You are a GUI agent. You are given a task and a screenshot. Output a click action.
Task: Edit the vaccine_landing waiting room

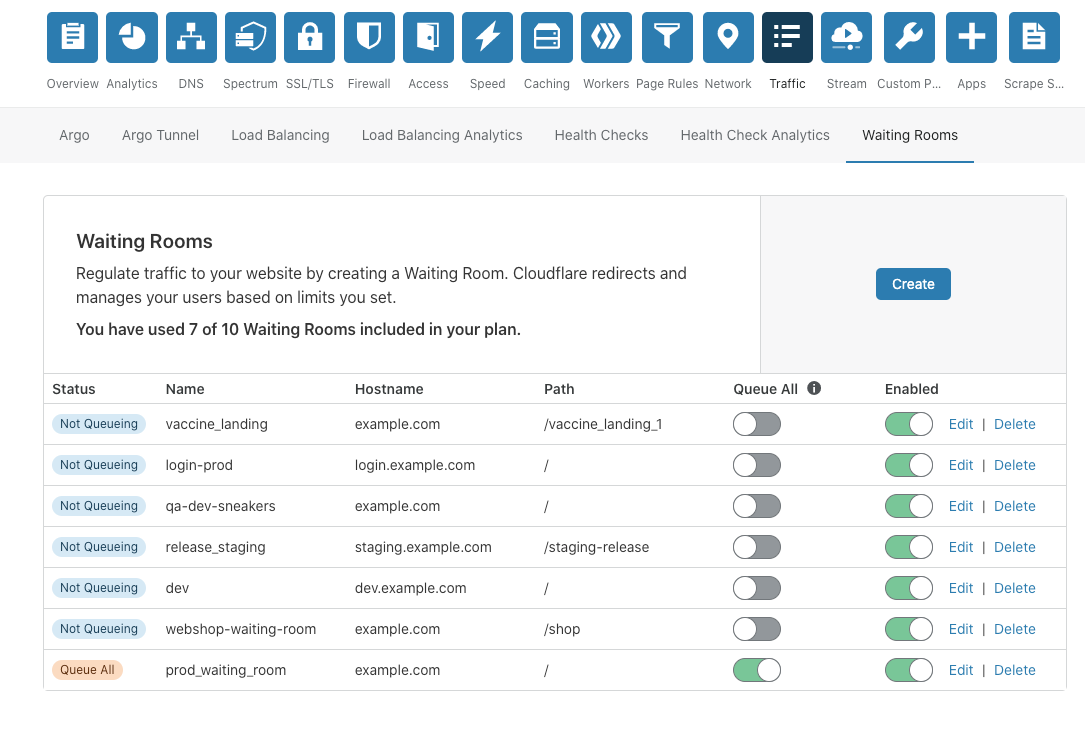[960, 424]
